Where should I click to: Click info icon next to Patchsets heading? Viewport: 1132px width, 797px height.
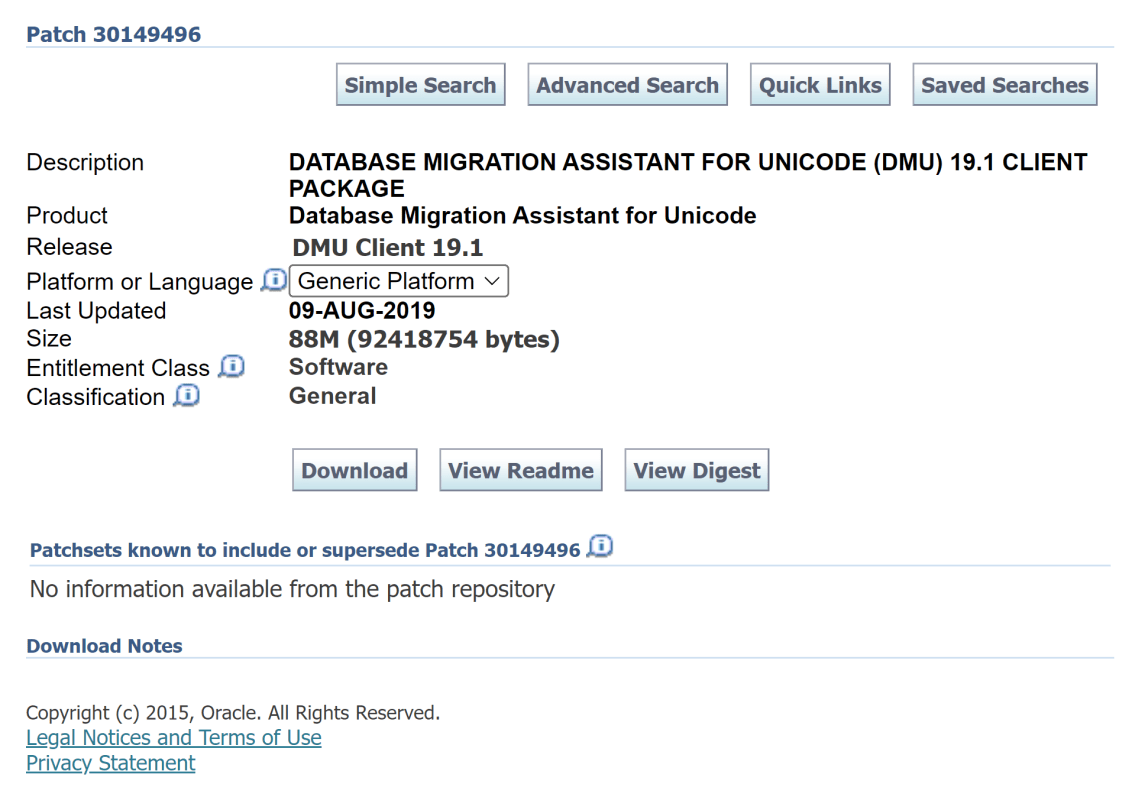tap(600, 547)
